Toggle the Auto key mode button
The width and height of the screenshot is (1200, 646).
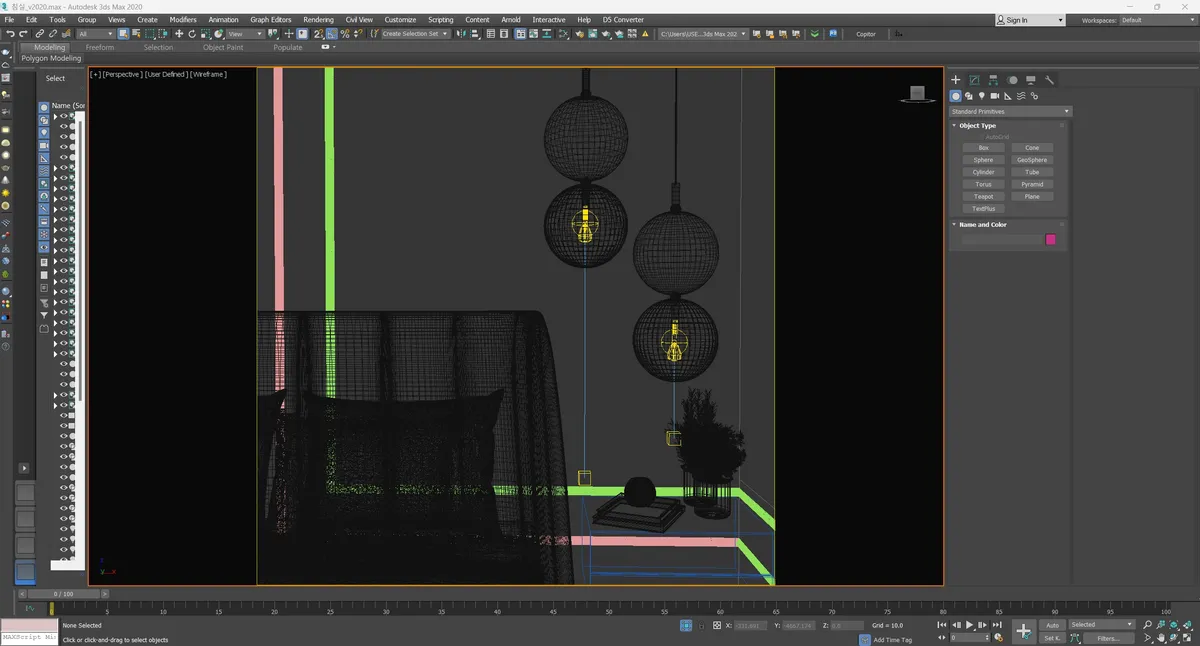click(x=1052, y=625)
